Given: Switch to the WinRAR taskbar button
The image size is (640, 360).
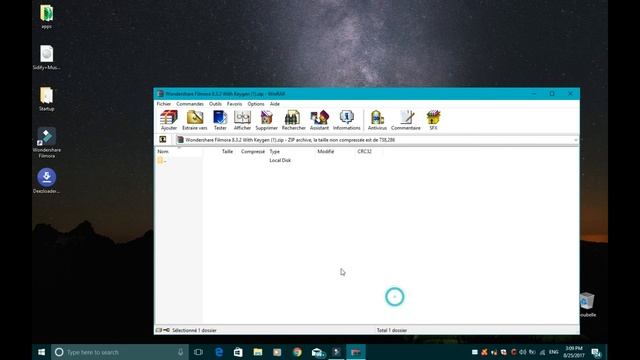Looking at the screenshot, I should tap(356, 352).
